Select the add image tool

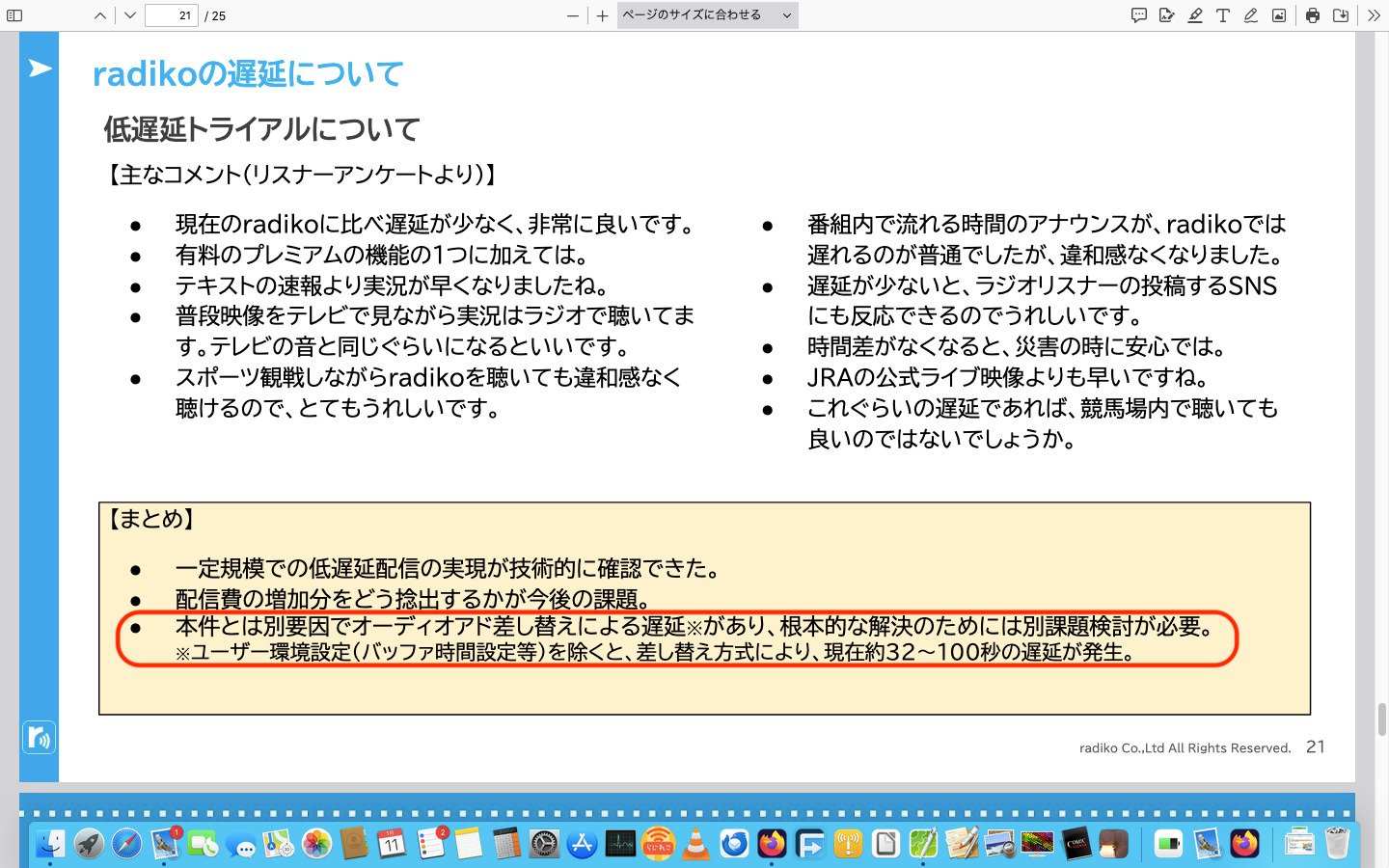[1279, 15]
